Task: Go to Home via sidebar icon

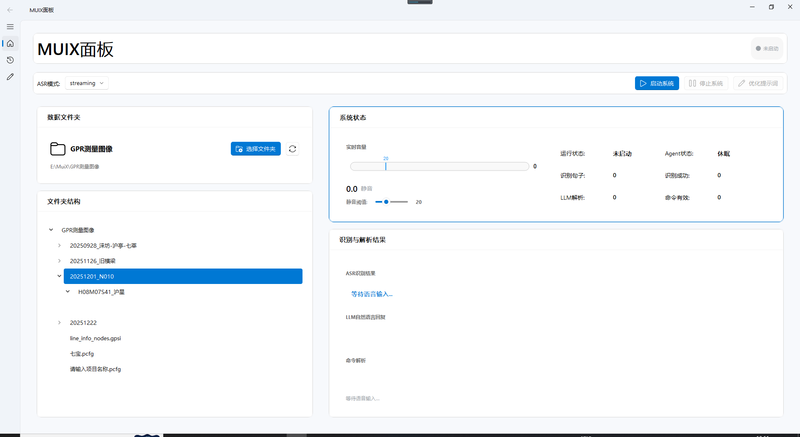Action: point(10,43)
